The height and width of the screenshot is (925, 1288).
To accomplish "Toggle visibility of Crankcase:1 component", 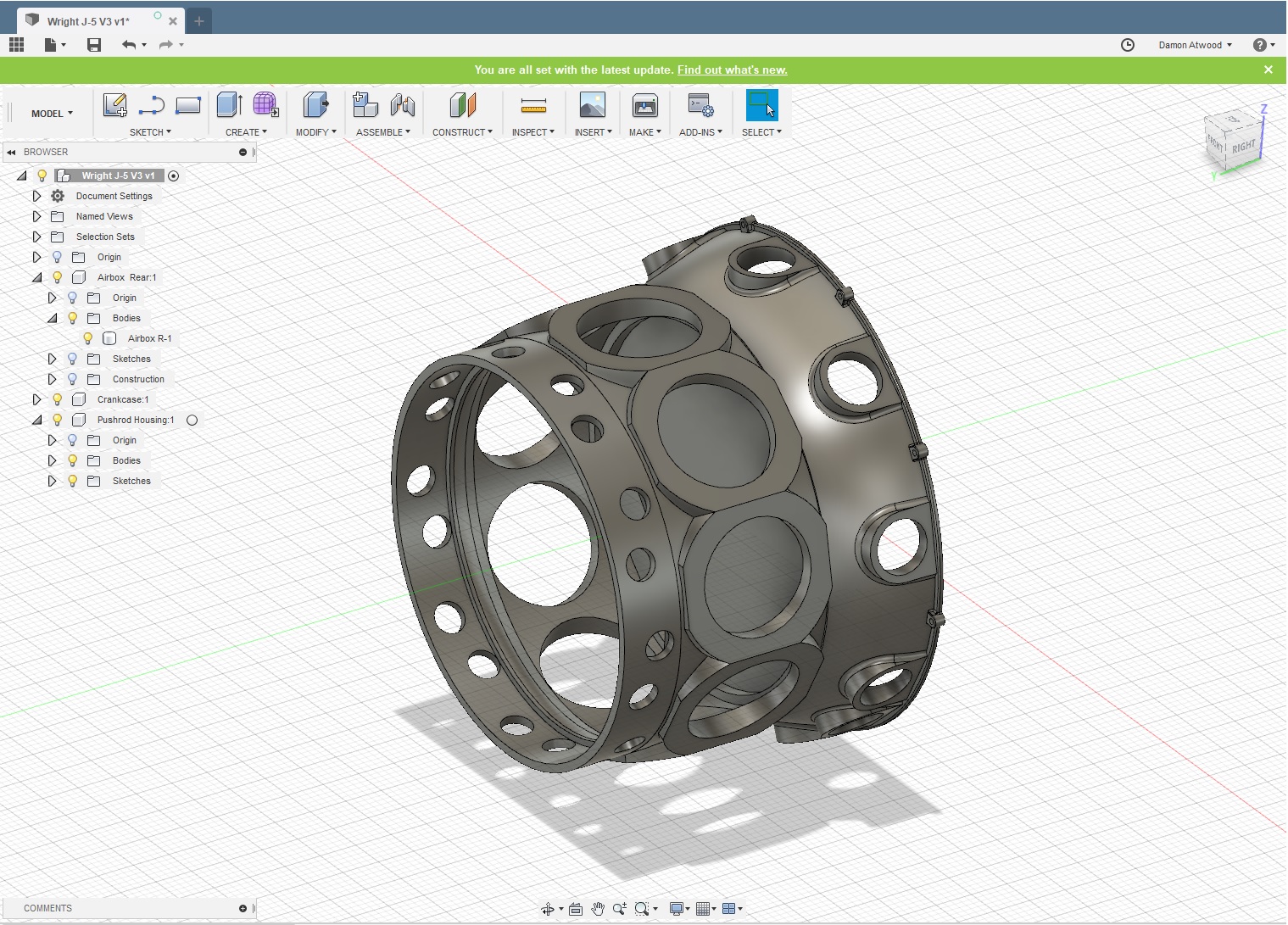I will click(57, 399).
